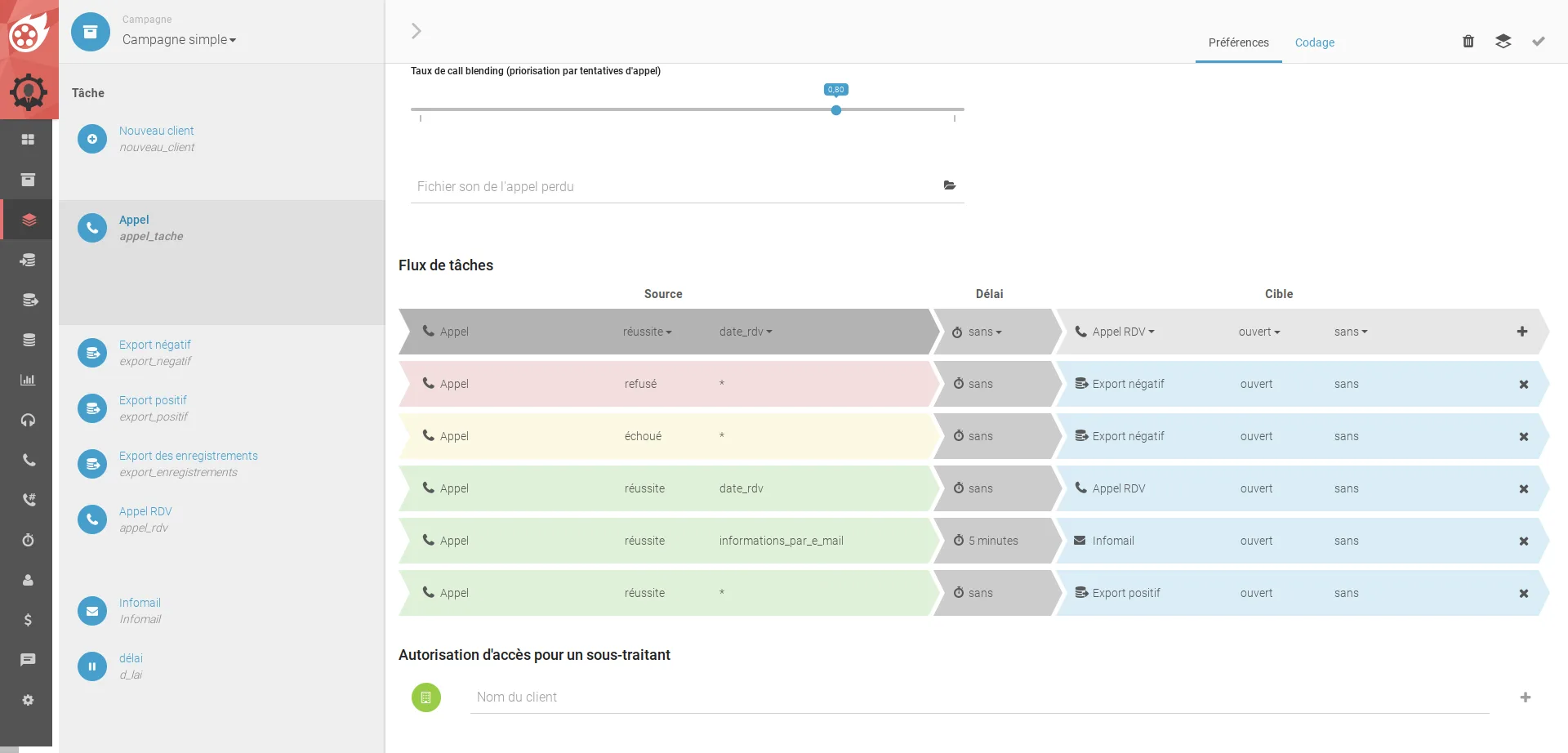Browse for lost call sound file folder icon
The width and height of the screenshot is (1568, 753).
[950, 185]
